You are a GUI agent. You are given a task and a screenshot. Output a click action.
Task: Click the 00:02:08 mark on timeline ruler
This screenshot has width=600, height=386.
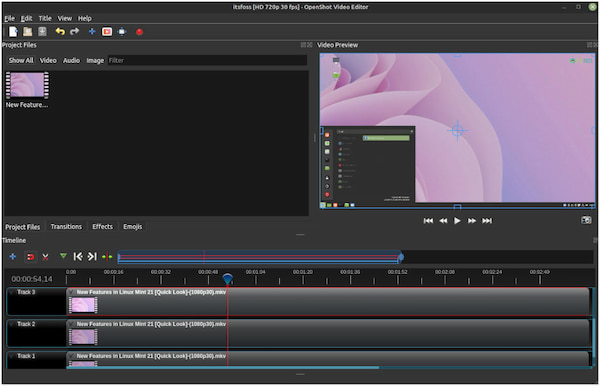pos(445,272)
